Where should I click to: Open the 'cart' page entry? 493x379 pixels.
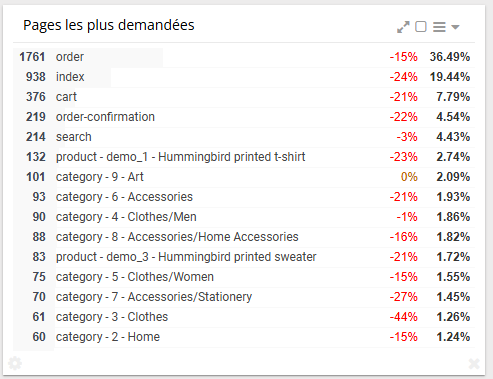(244, 97)
